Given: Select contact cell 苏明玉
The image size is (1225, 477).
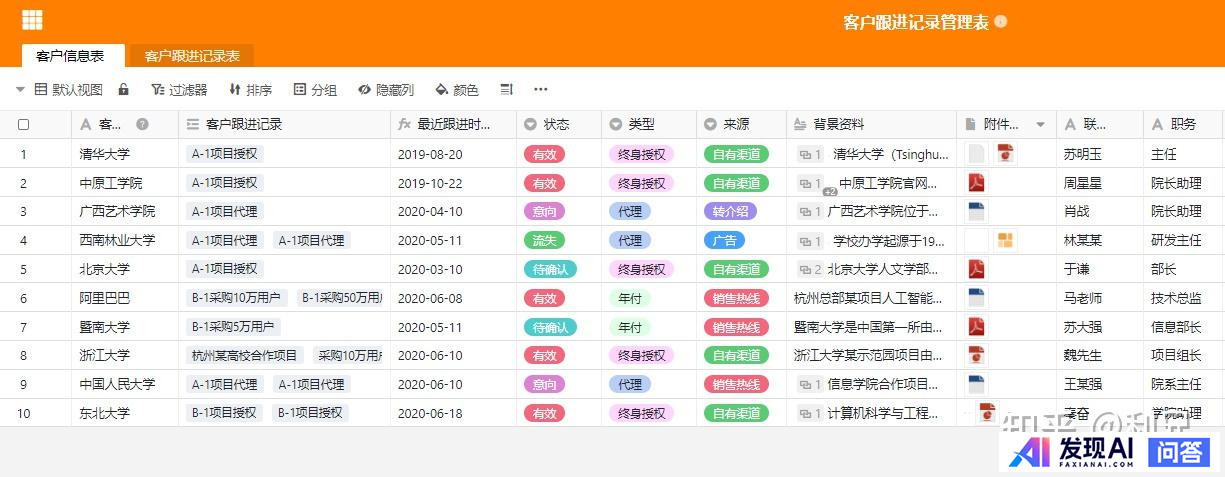Looking at the screenshot, I should click(x=1100, y=154).
